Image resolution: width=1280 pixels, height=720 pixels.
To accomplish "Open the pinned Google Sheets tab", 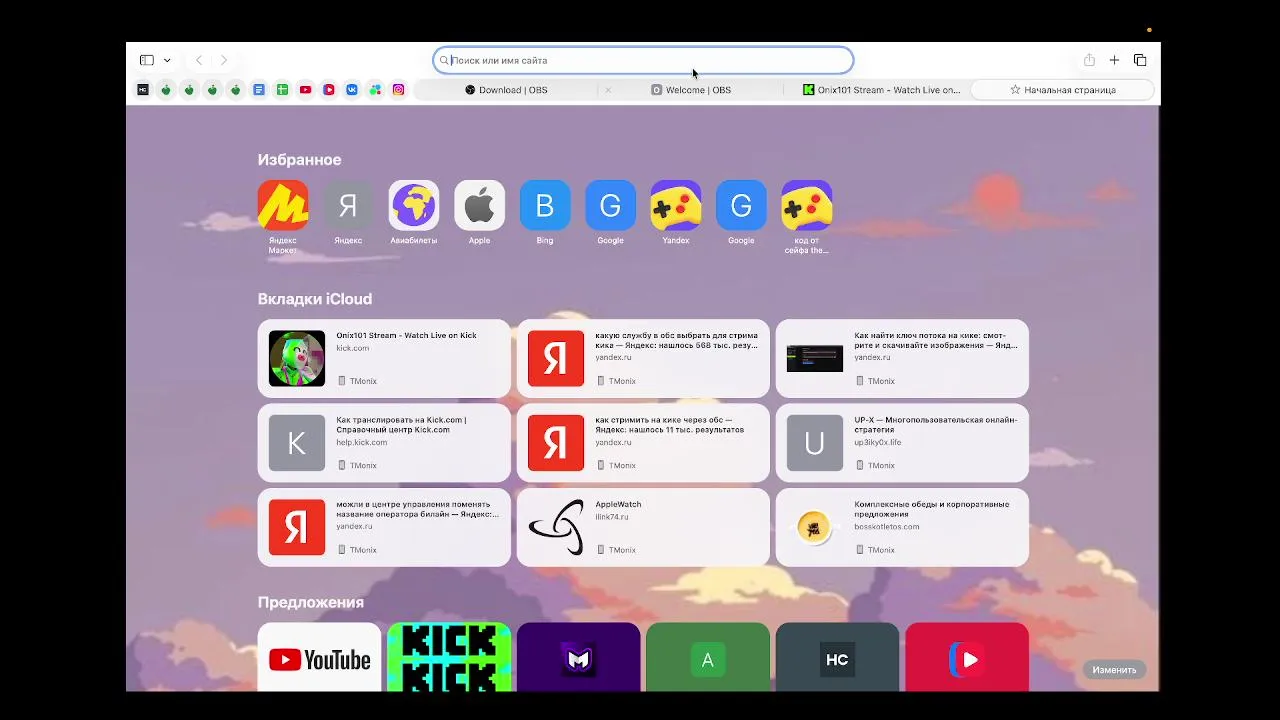I will [x=282, y=90].
